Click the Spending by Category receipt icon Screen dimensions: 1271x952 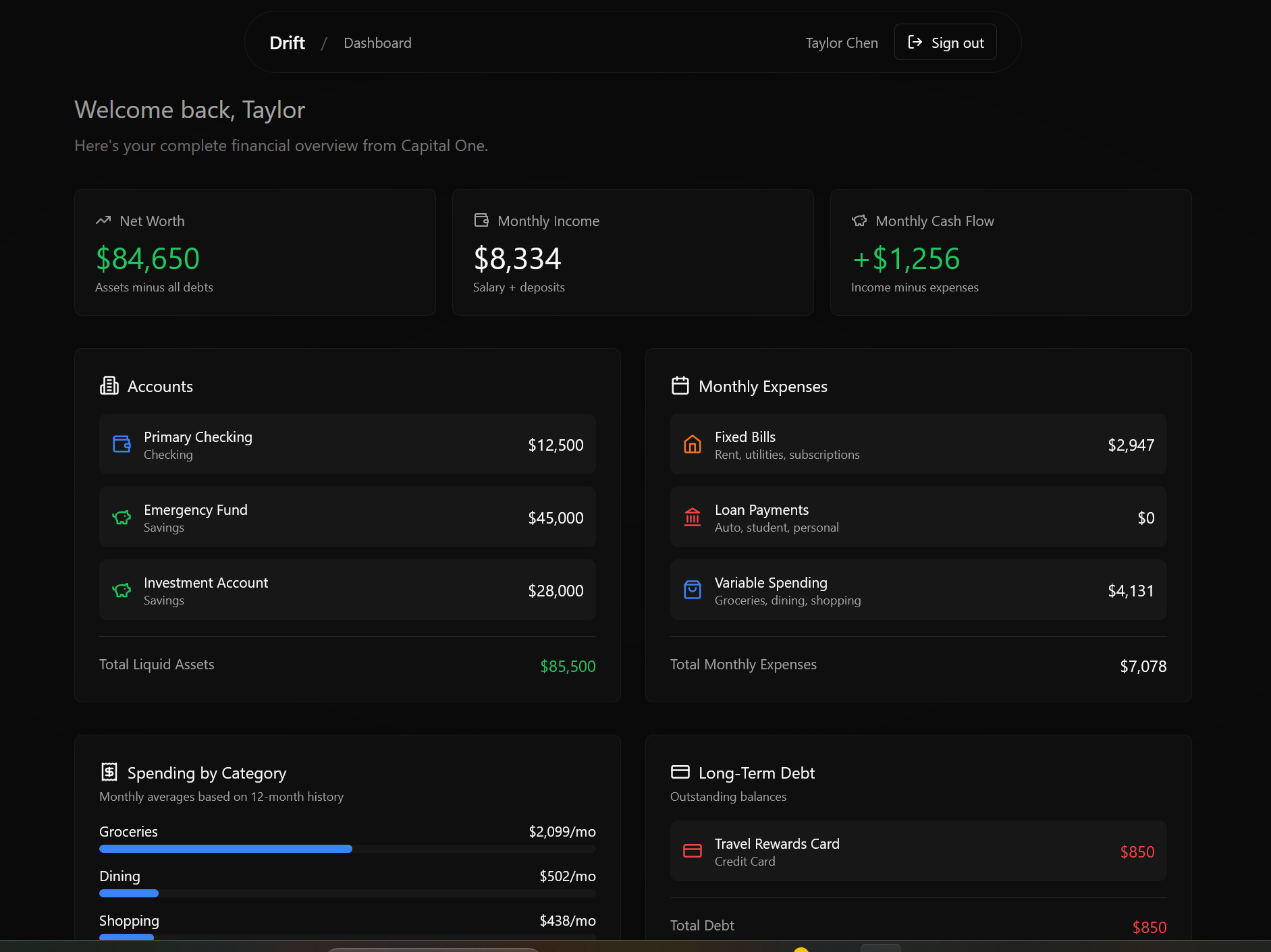click(109, 773)
